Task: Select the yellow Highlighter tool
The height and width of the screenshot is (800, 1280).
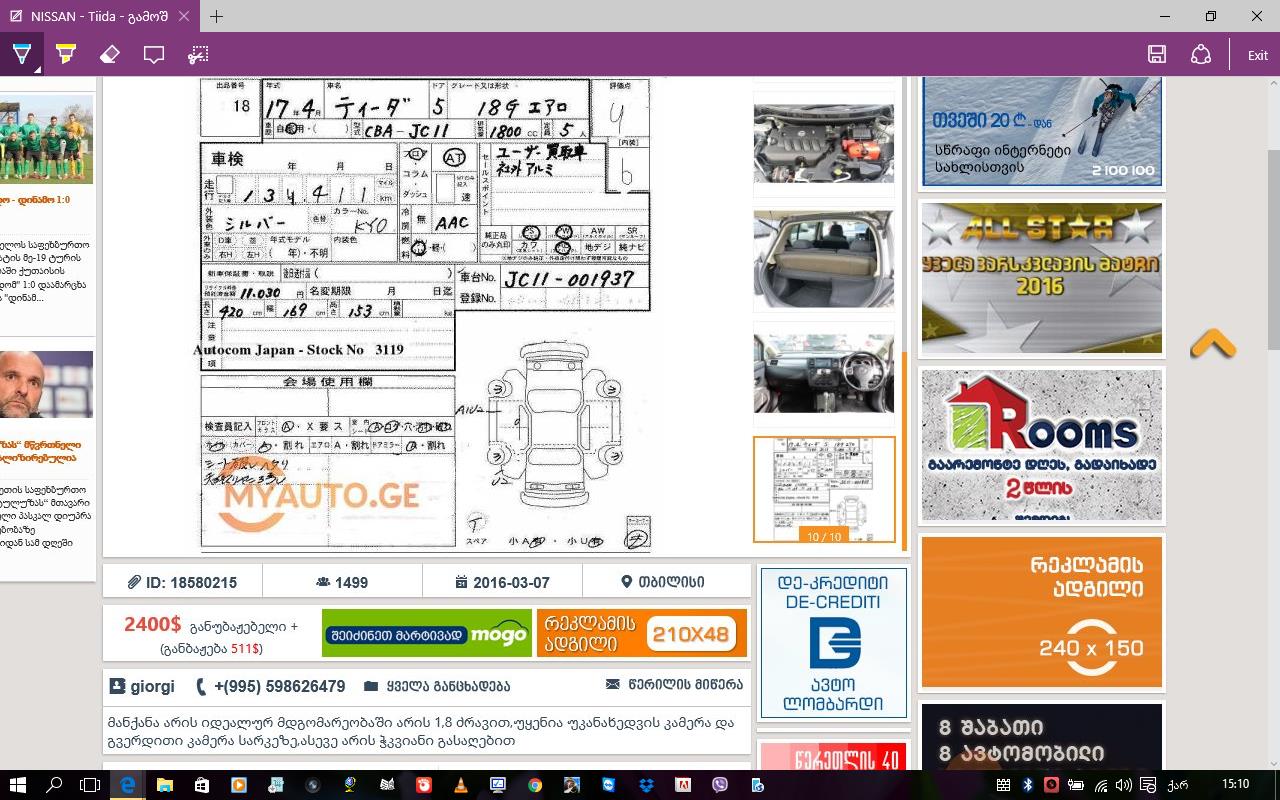Action: tap(66, 55)
